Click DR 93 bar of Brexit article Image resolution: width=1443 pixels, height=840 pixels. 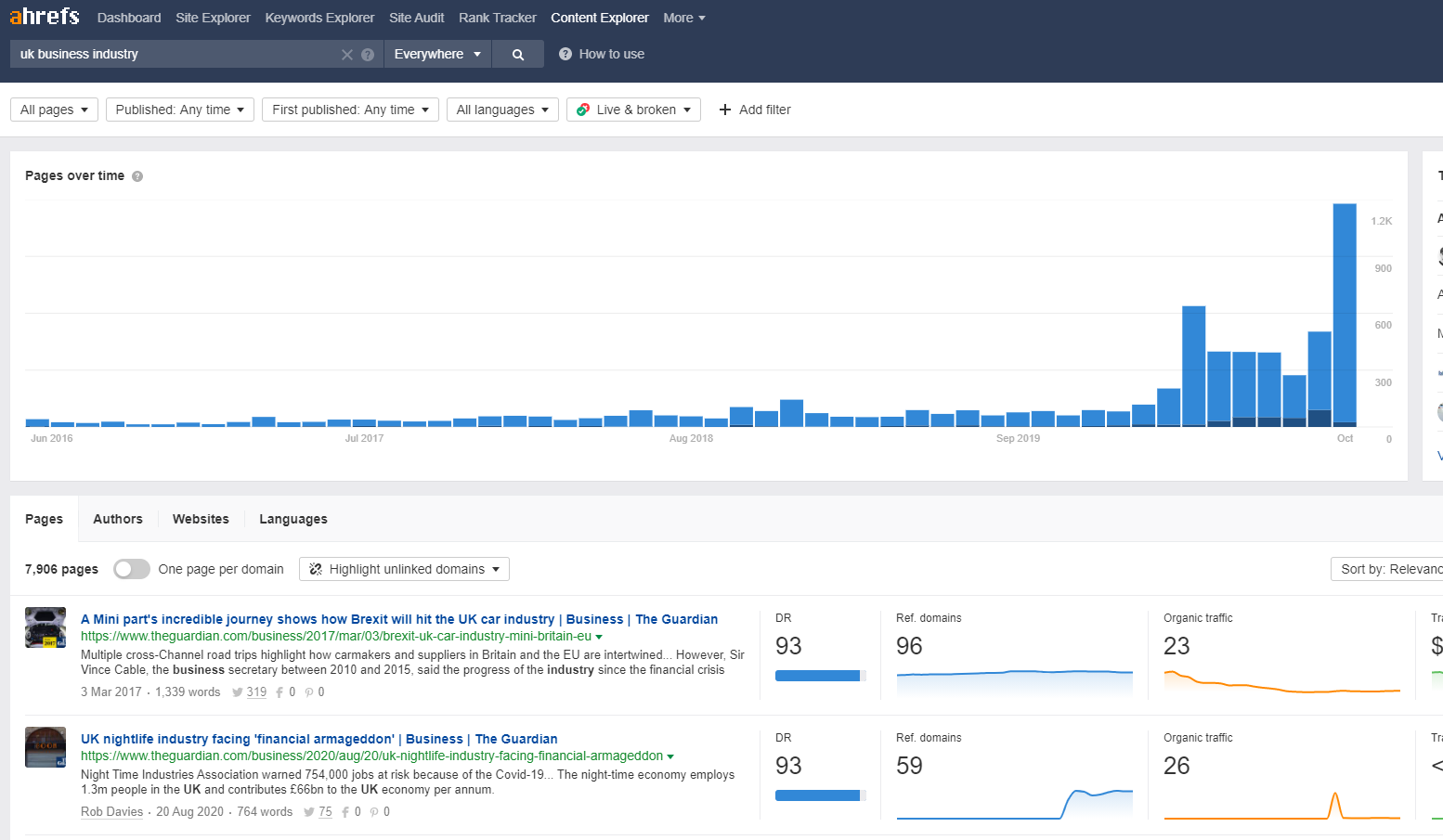pos(821,676)
